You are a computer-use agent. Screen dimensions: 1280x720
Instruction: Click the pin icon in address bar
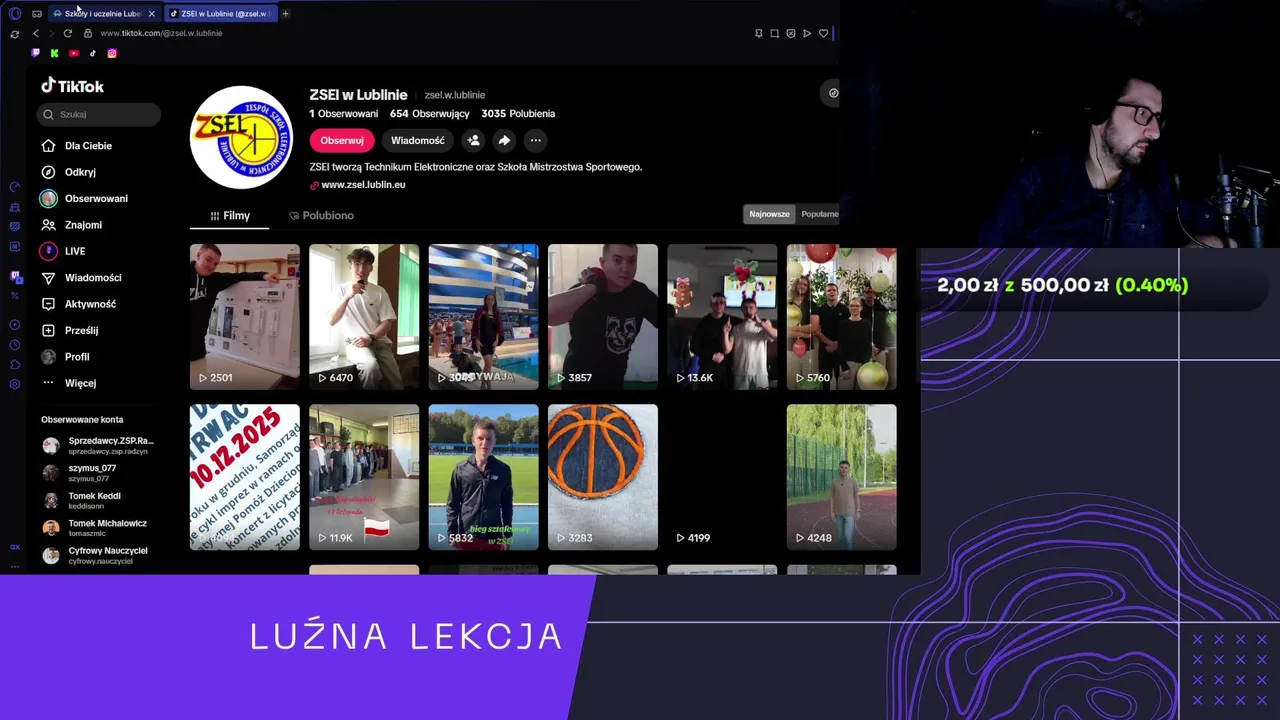(x=758, y=33)
